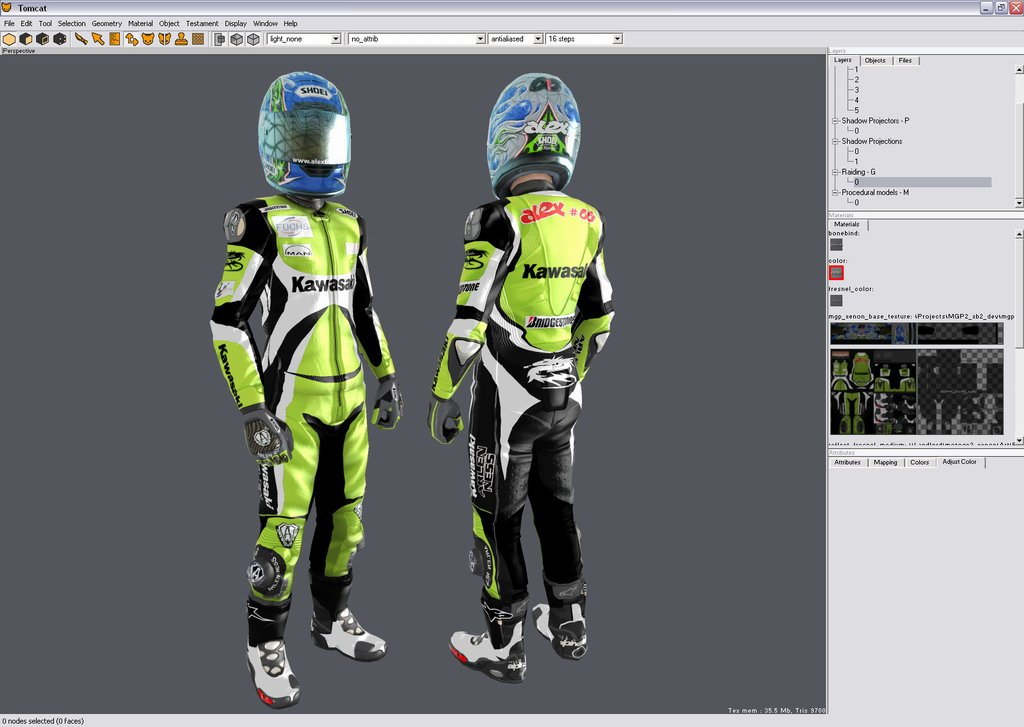Open the Tool menu
1024x727 pixels.
click(x=45, y=24)
